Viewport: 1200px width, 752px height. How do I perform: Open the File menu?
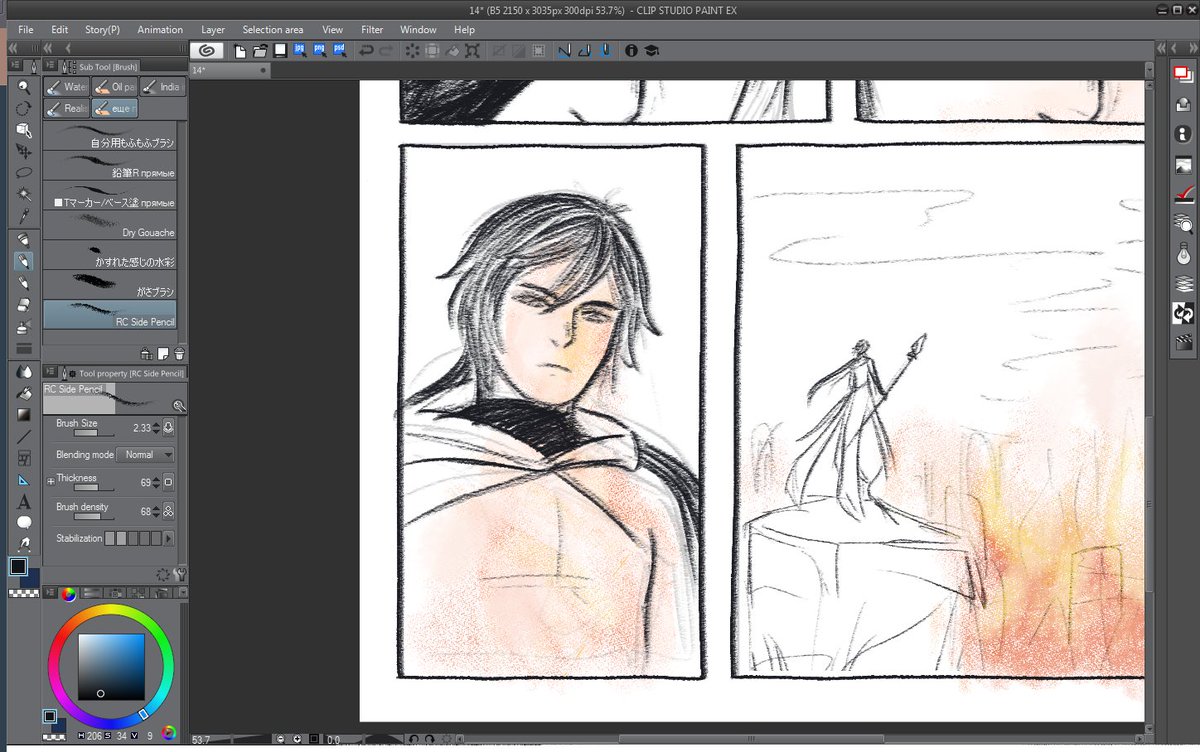26,30
